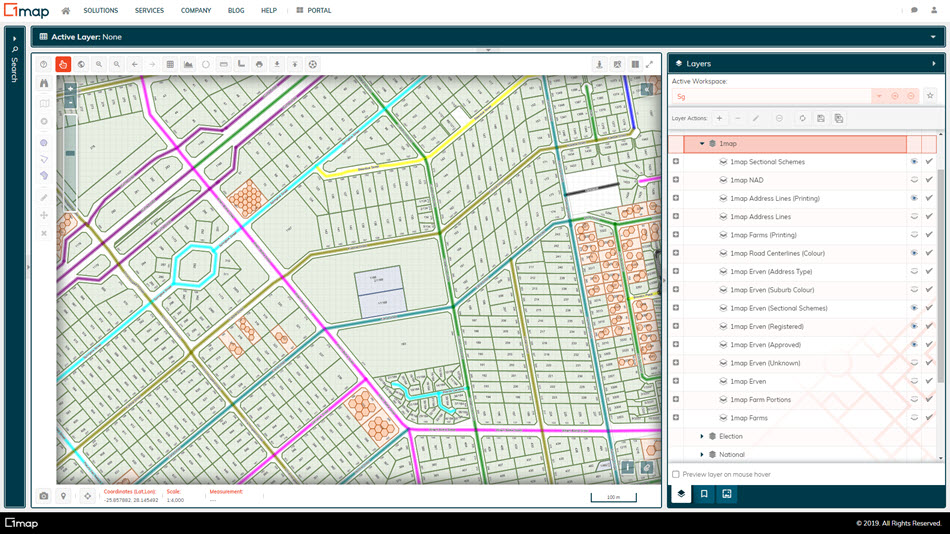The image size is (950, 534).
Task: Print the map
Action: coord(259,64)
